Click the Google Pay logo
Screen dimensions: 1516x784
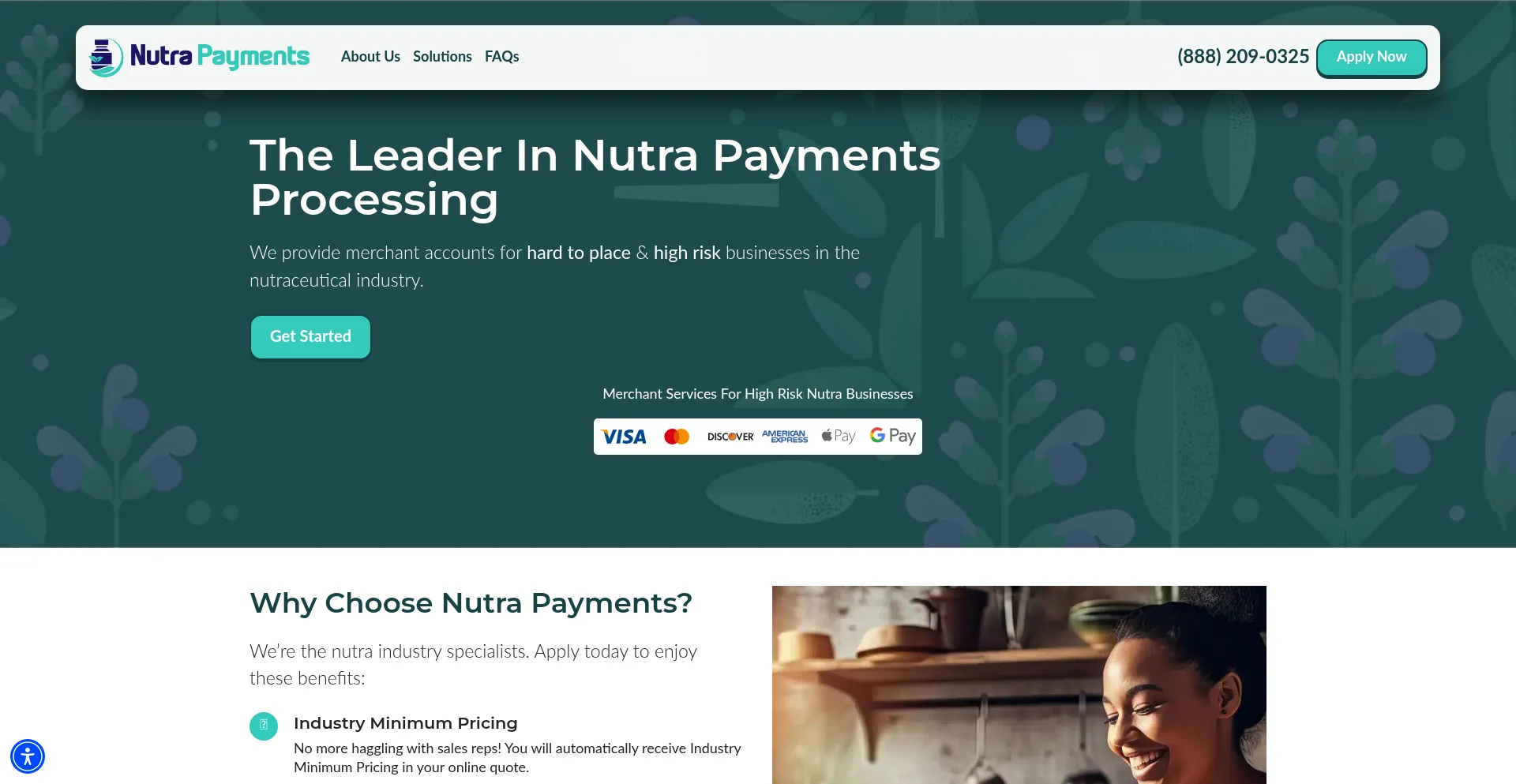coord(893,436)
